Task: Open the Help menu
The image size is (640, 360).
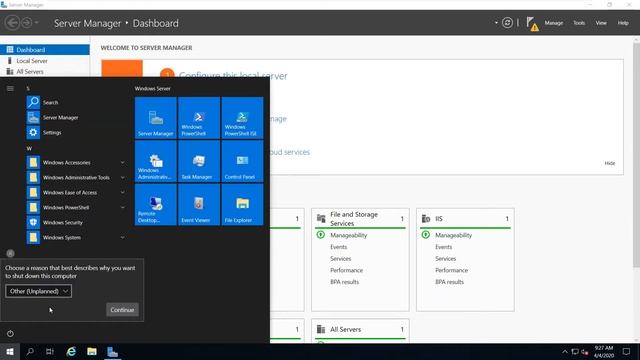Action: (623, 23)
